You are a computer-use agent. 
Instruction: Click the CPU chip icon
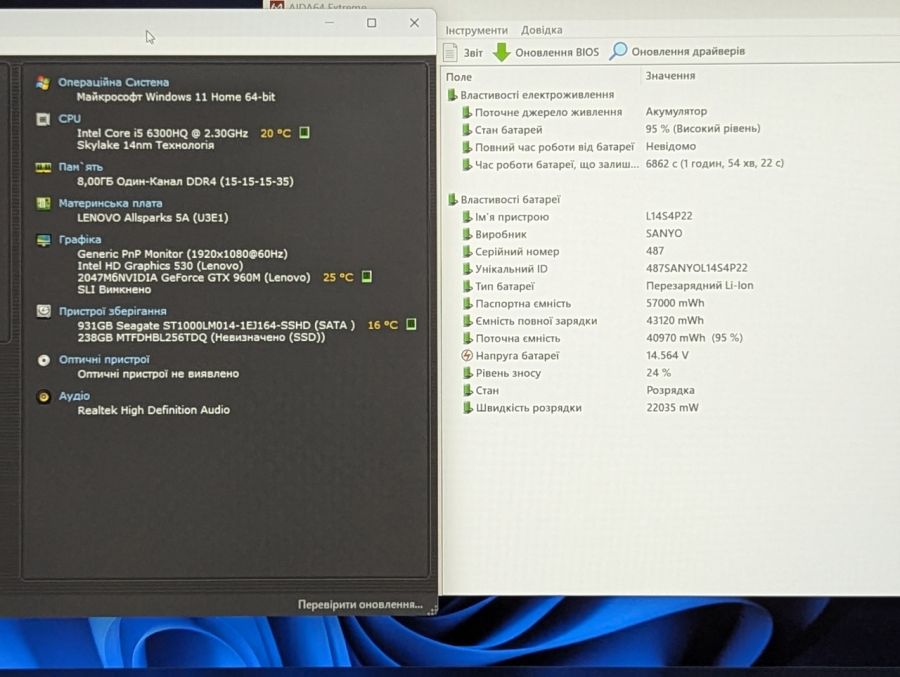click(x=43, y=119)
